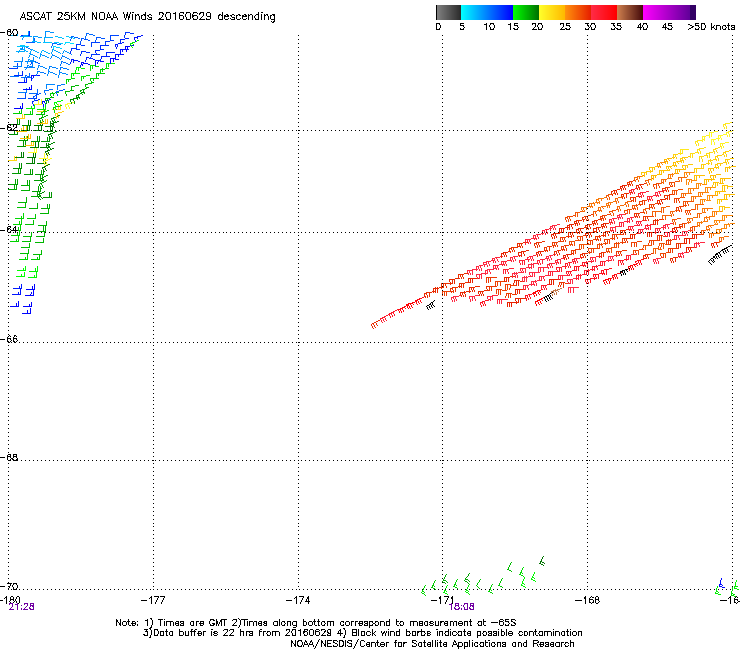Click the '45' label under the color scale
Image resolution: width=740 pixels, height=650 pixels.
667,27
